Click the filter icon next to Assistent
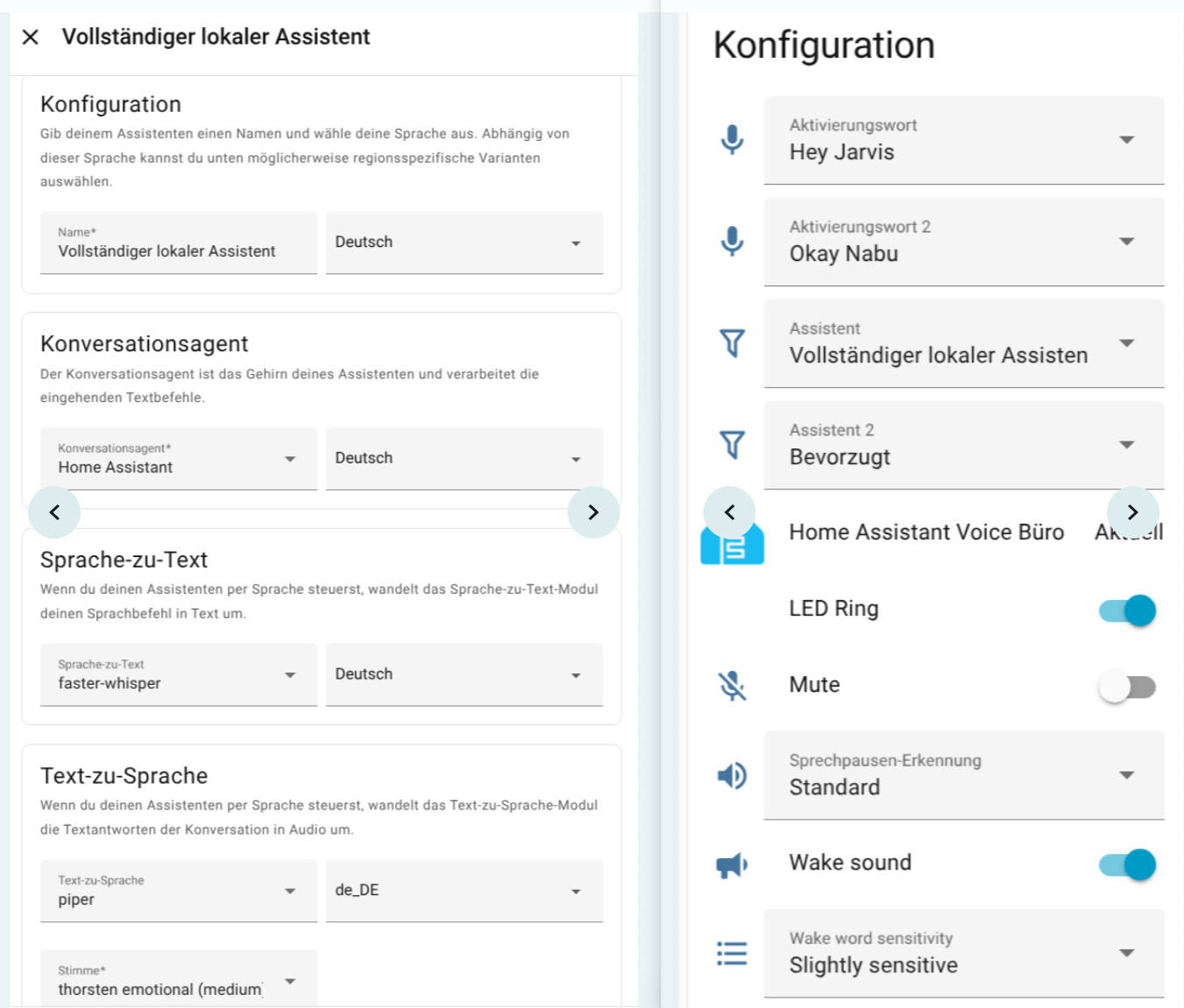Image resolution: width=1184 pixels, height=1008 pixels. coord(732,342)
